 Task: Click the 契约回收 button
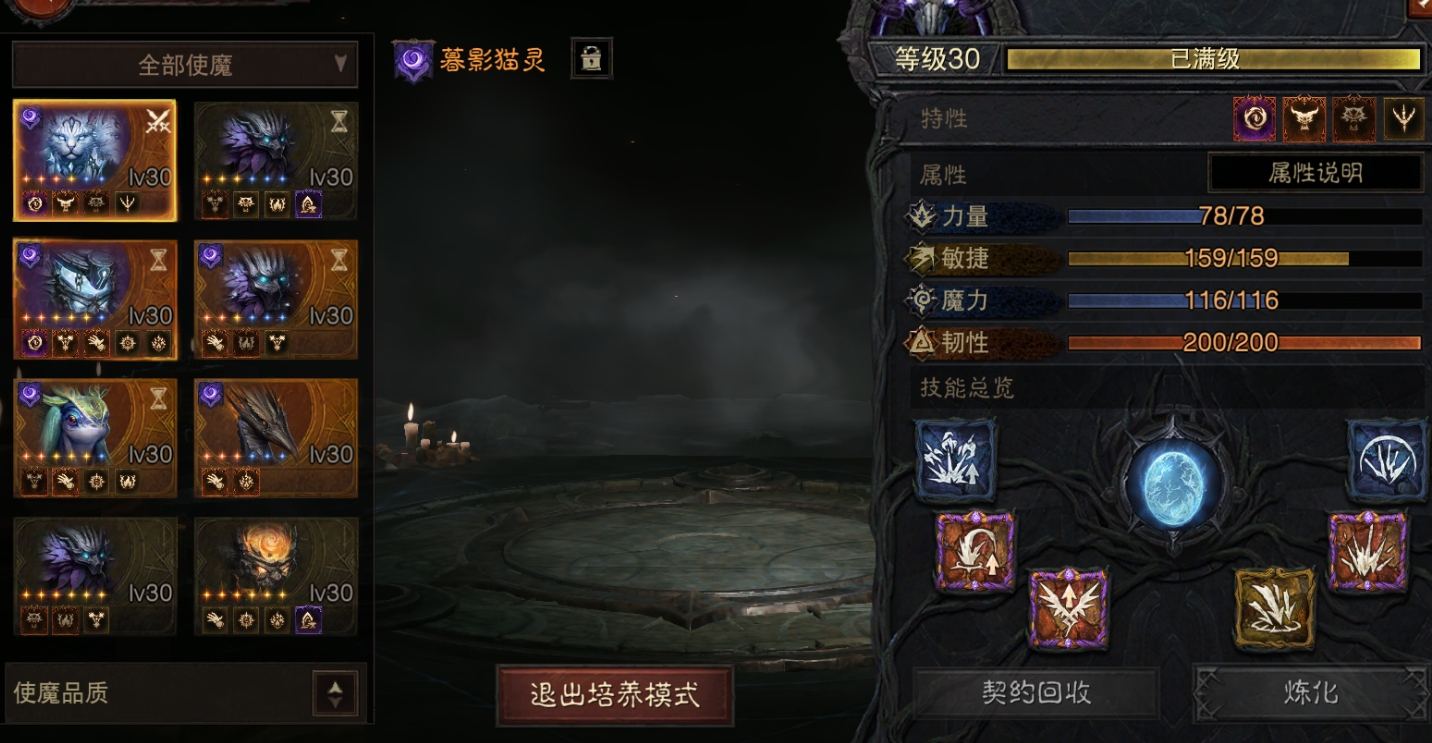click(1036, 692)
